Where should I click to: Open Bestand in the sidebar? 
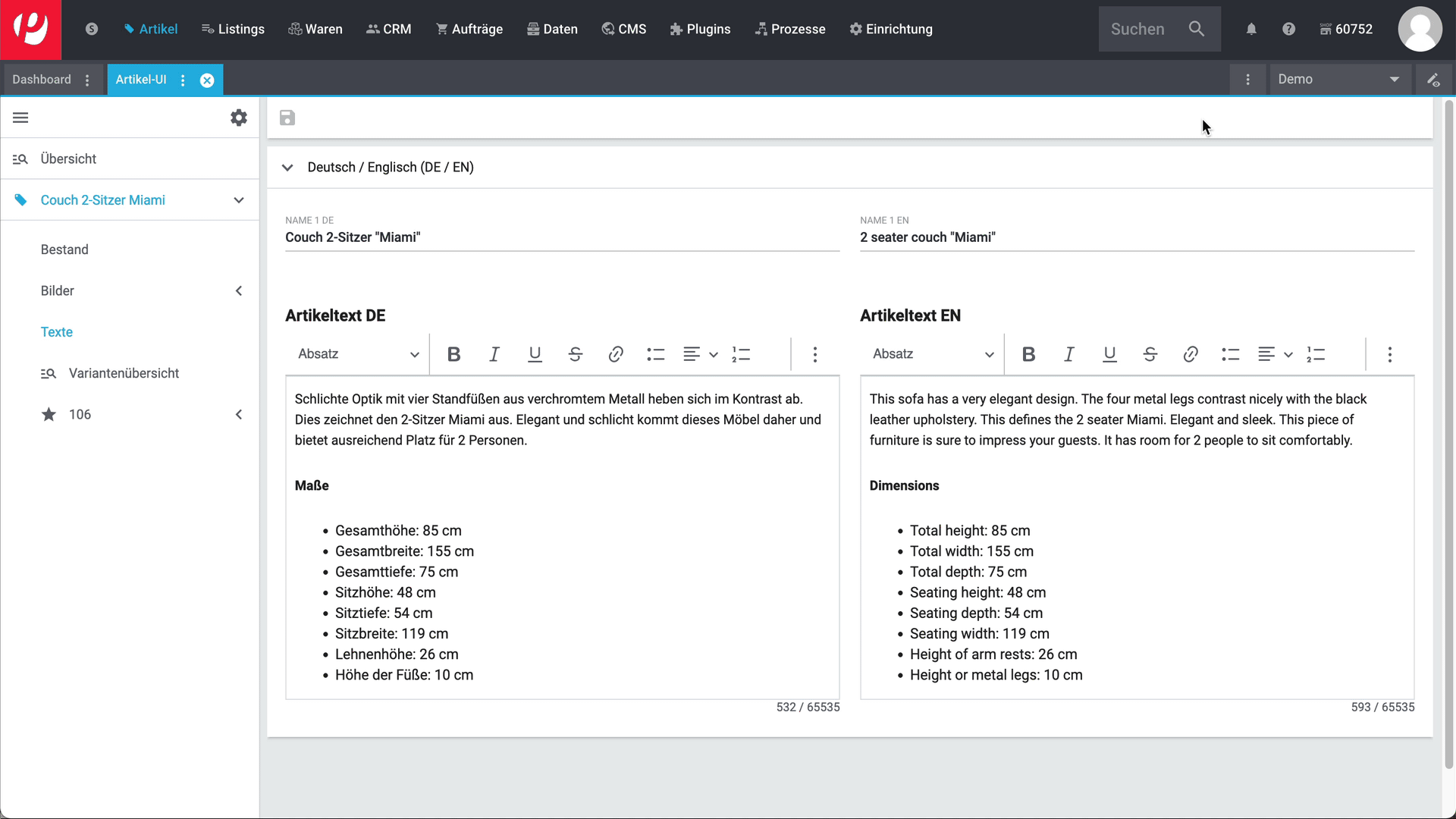pyautogui.click(x=64, y=249)
